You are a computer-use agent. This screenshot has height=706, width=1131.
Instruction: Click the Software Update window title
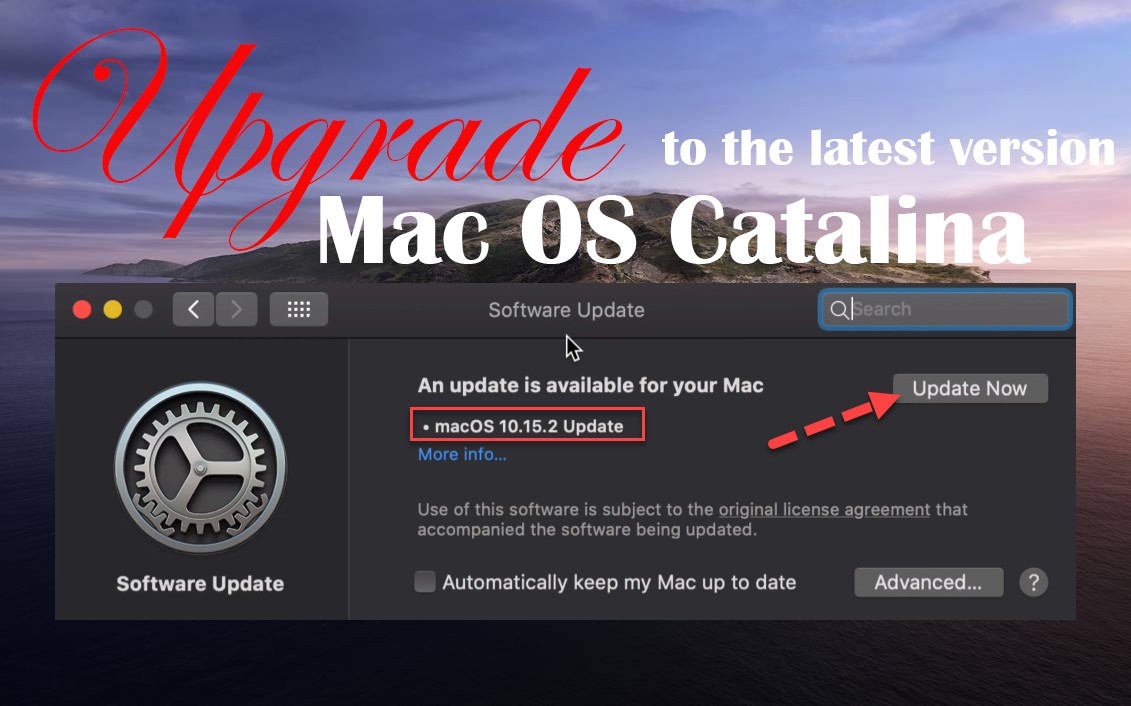pos(566,310)
